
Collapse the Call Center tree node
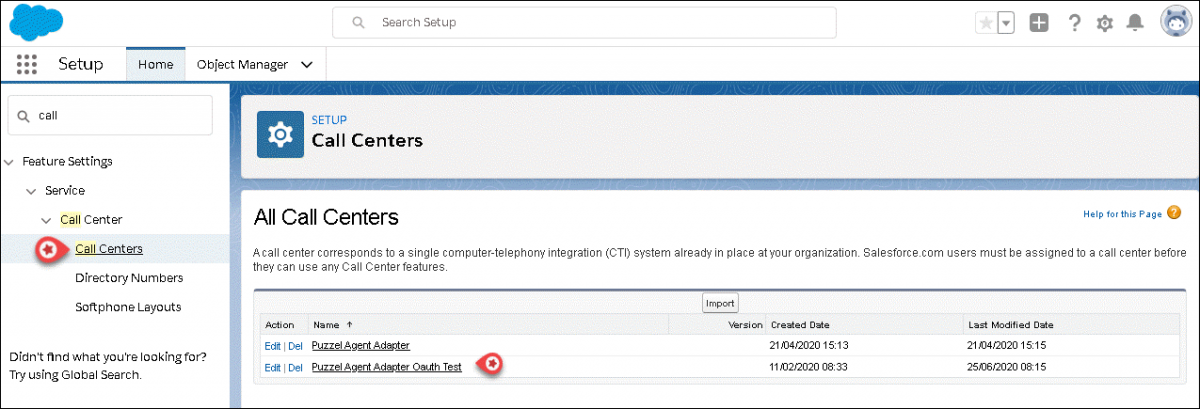click(x=46, y=219)
